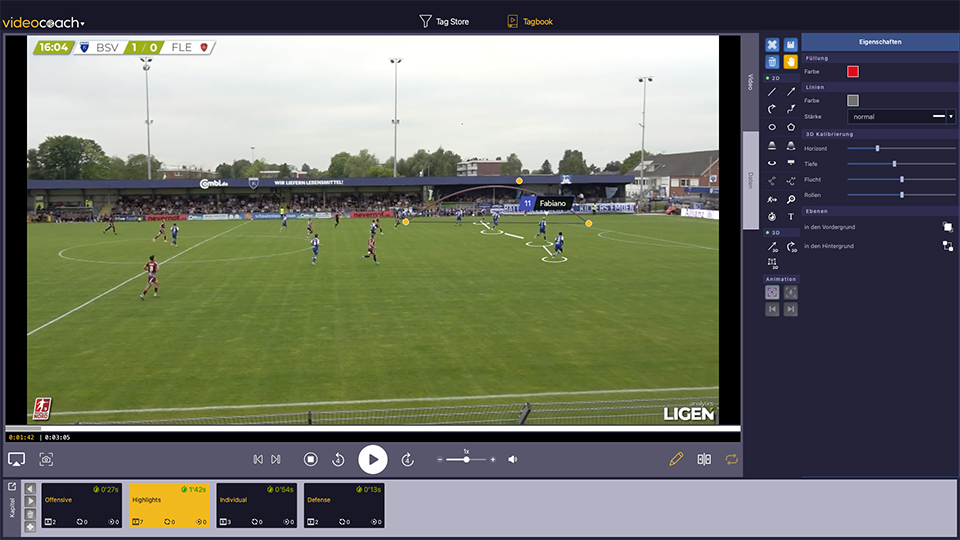Open the Individual chapter card

[257, 505]
